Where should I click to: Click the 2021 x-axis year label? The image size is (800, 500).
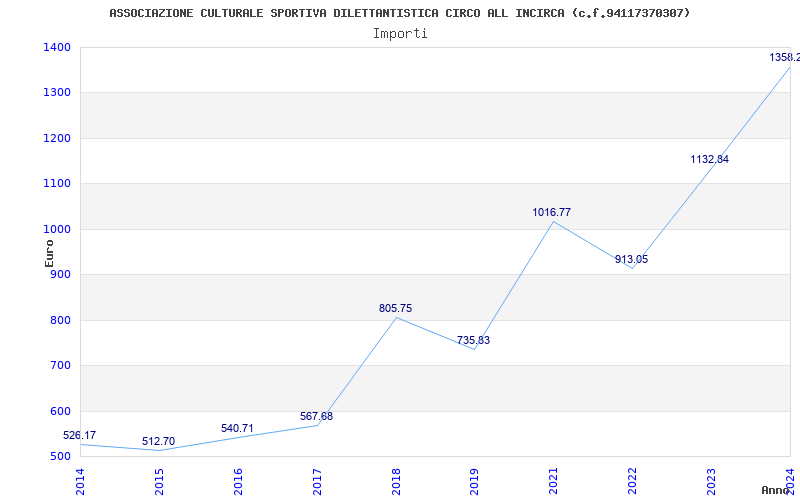click(554, 482)
